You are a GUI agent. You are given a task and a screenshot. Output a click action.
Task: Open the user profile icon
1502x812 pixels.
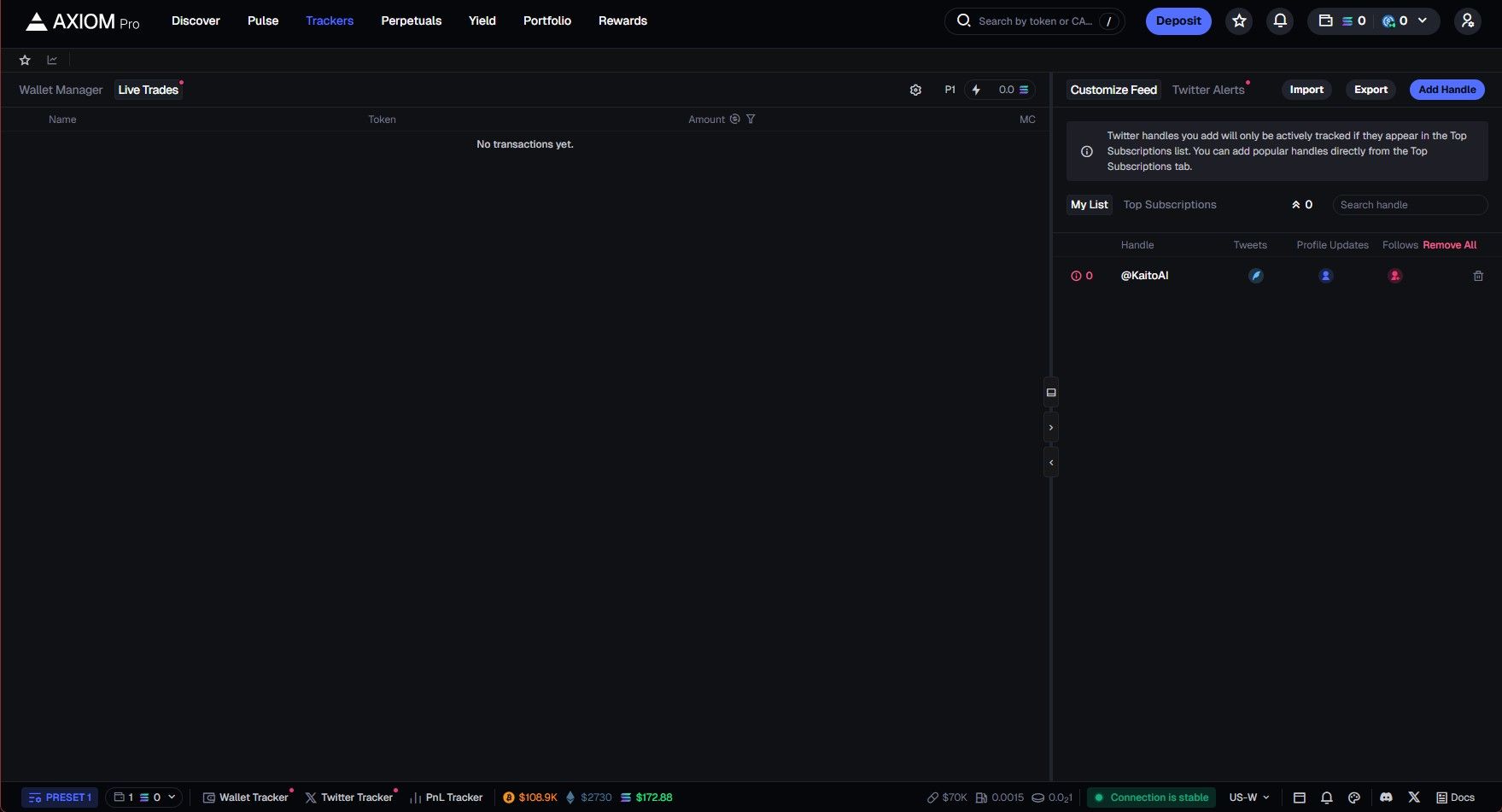point(1467,21)
